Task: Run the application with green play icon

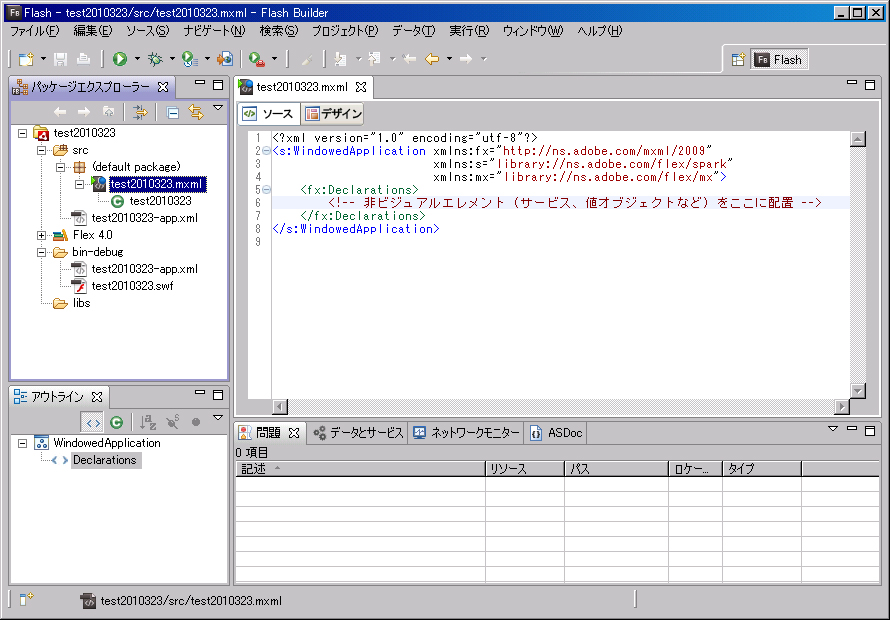Action: 120,59
